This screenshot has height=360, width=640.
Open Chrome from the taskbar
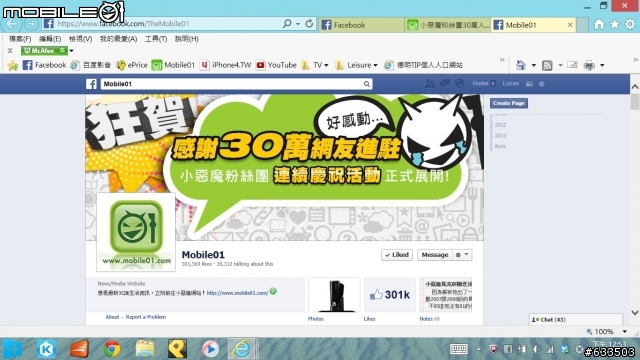point(111,349)
